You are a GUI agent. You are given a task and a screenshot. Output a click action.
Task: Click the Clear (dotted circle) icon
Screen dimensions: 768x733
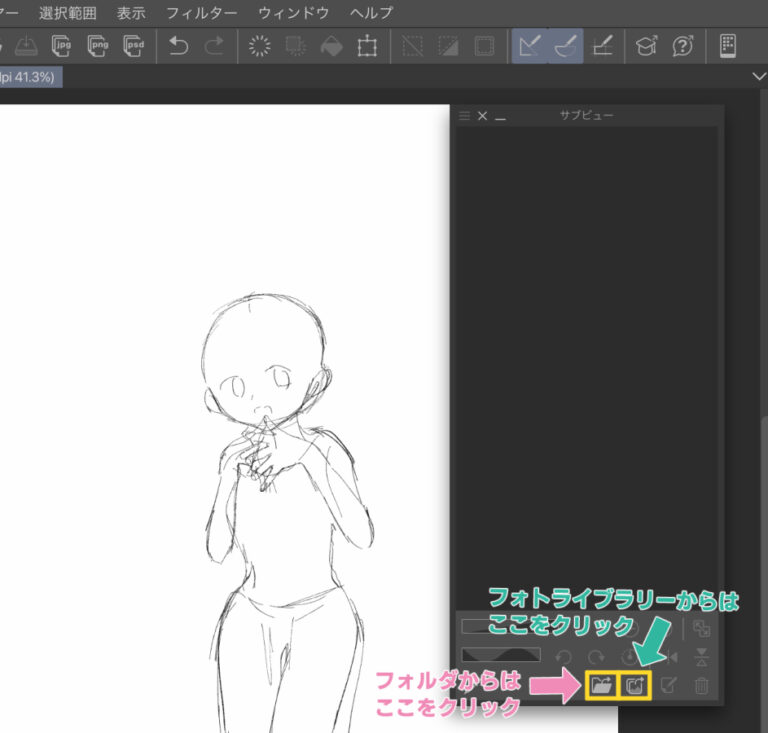point(259,46)
